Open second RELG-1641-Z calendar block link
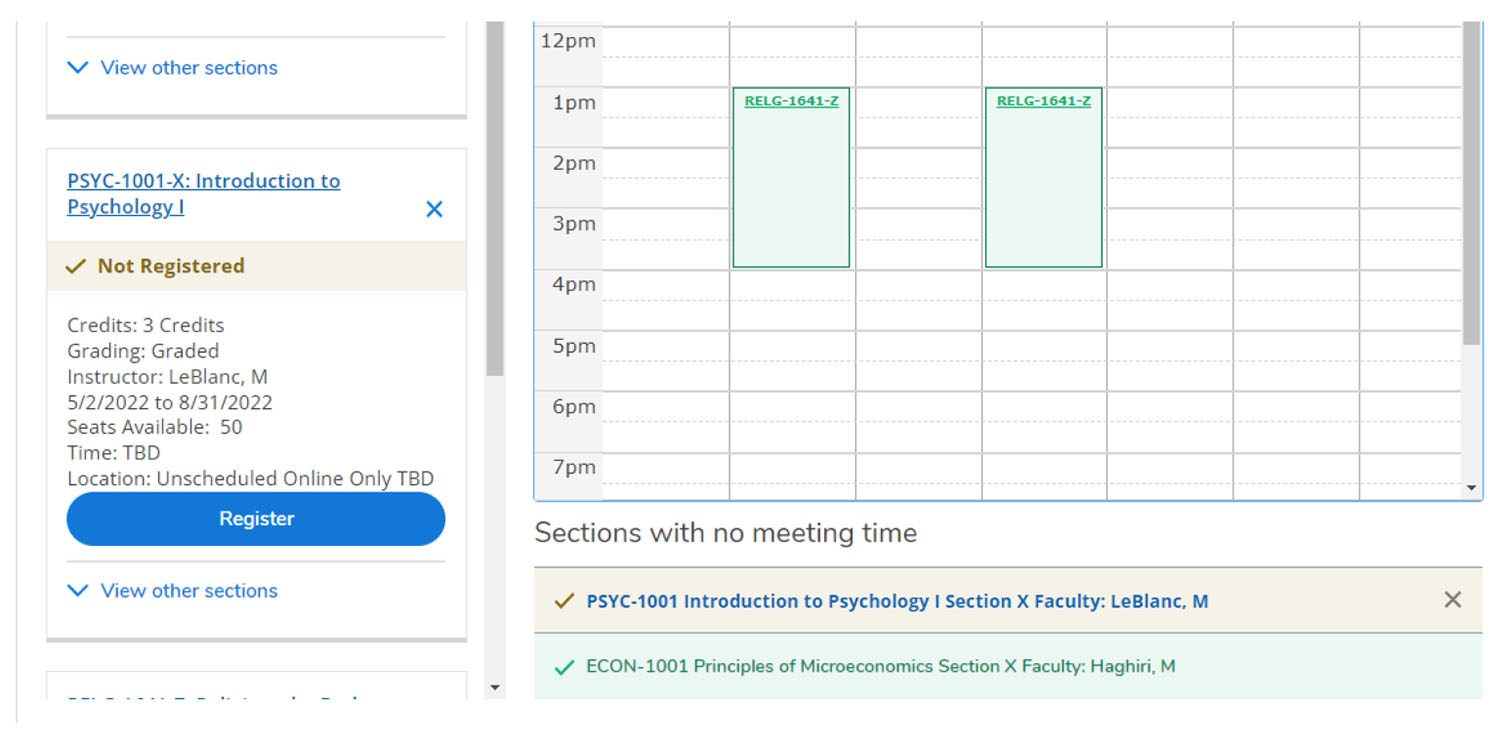Screen dimensions: 1500x750 tap(1043, 101)
